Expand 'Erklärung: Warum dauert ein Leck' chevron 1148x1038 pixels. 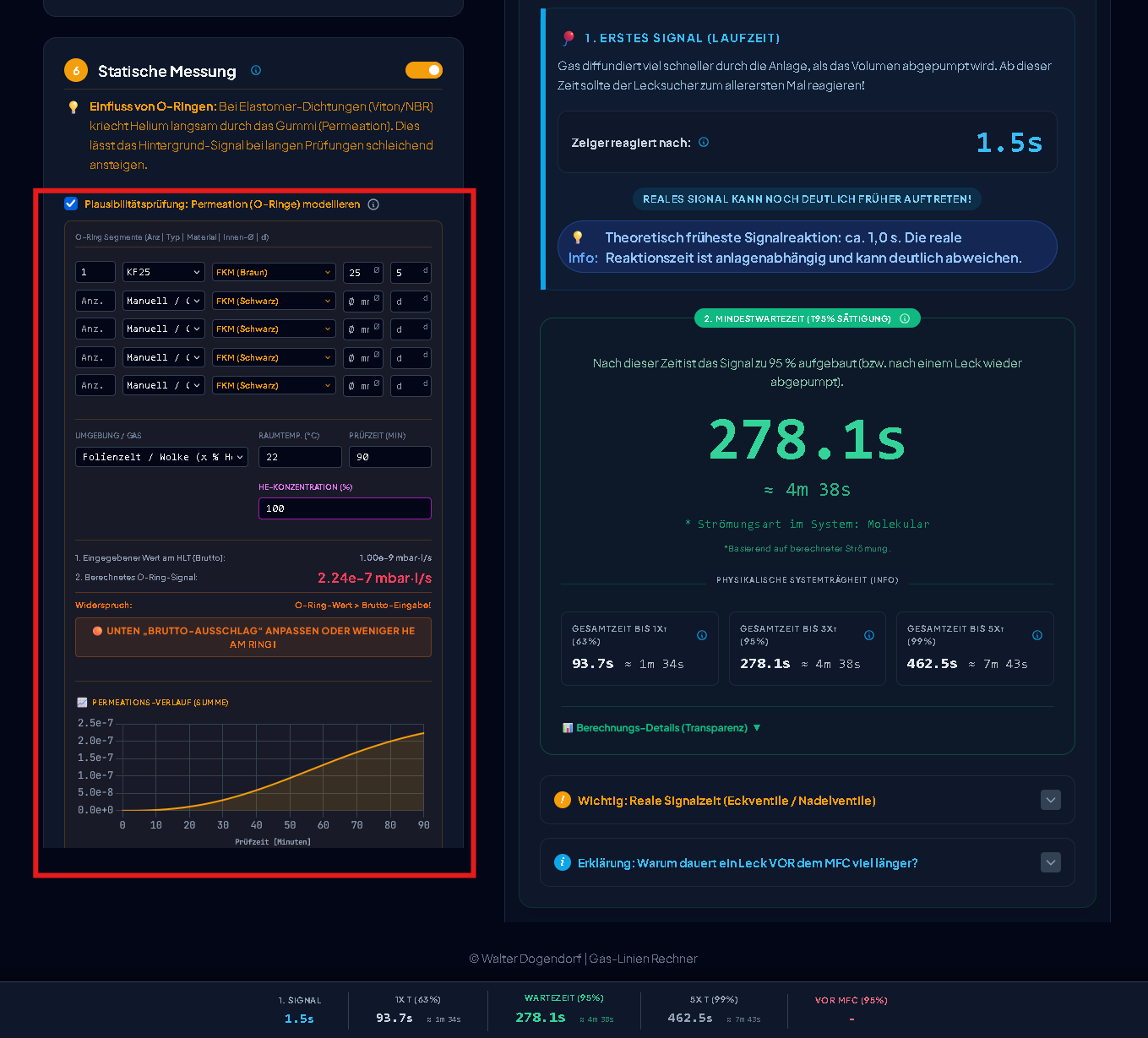(x=1051, y=862)
